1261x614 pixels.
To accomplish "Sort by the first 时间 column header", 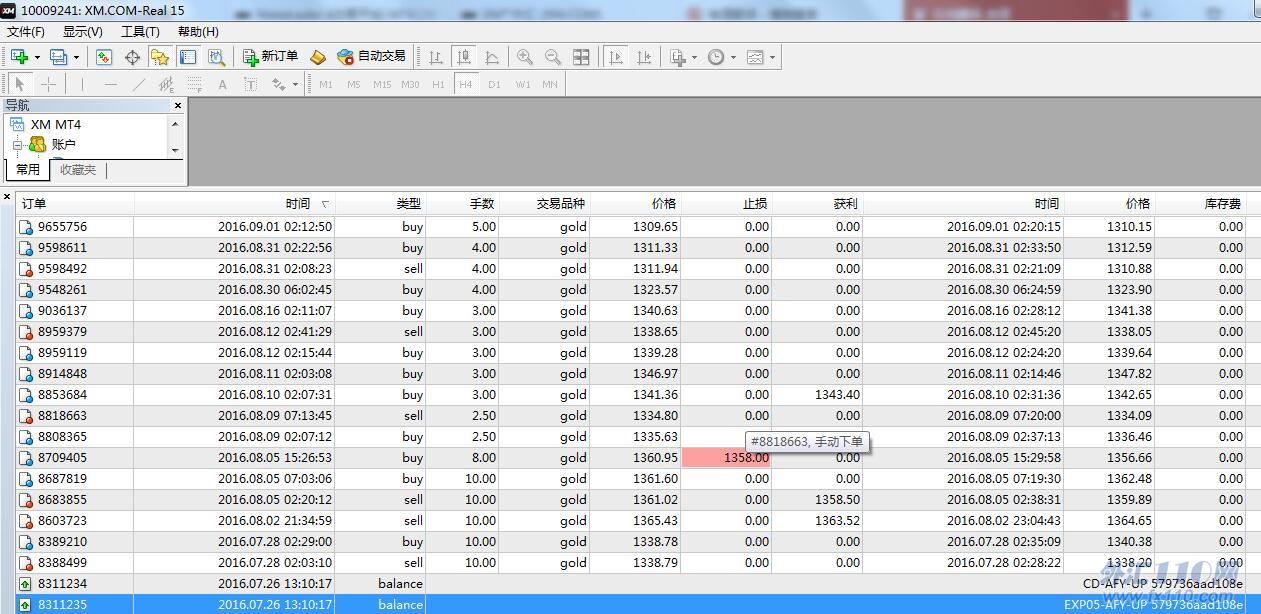I will (x=234, y=204).
